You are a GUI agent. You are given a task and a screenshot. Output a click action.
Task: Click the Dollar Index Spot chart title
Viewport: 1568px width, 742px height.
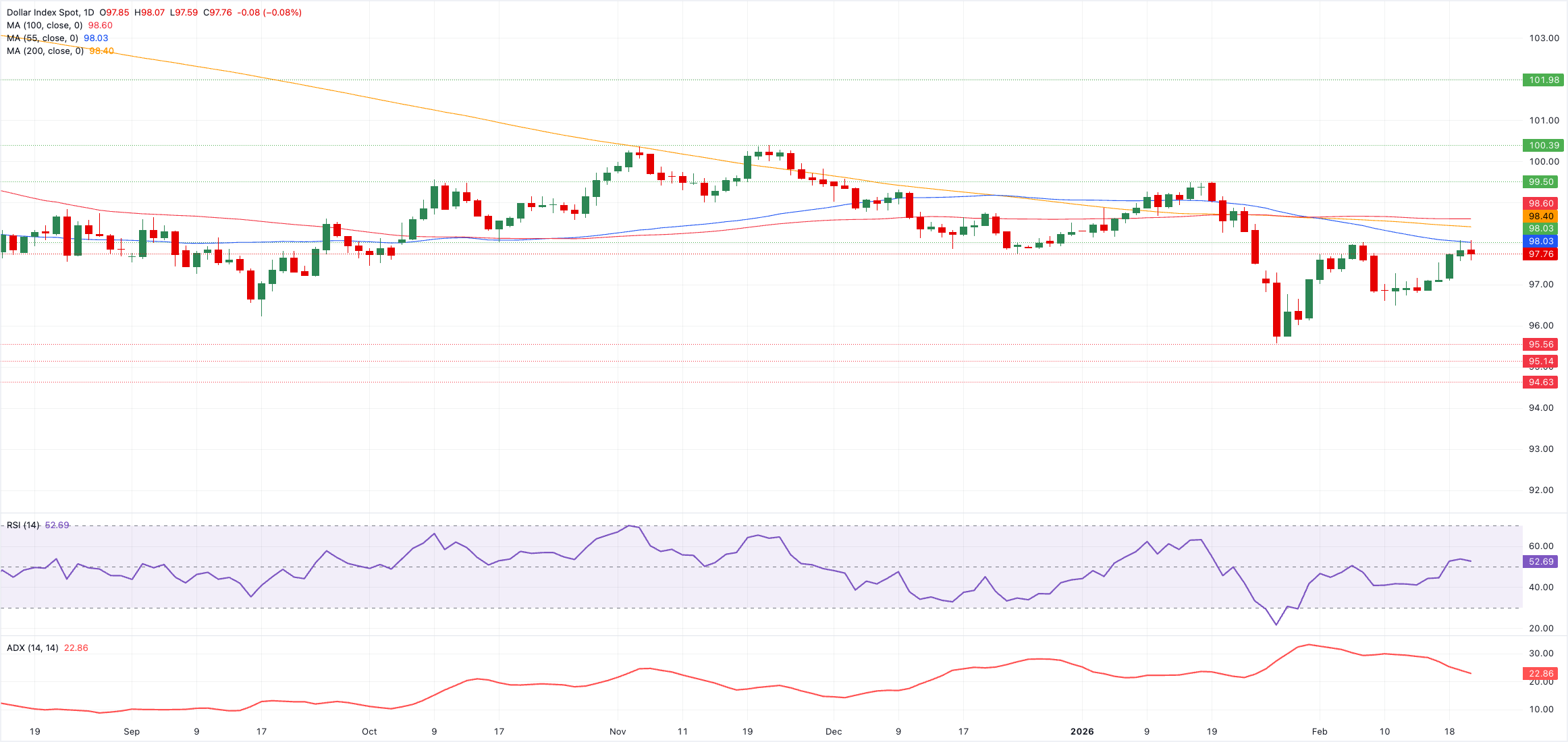coord(51,13)
